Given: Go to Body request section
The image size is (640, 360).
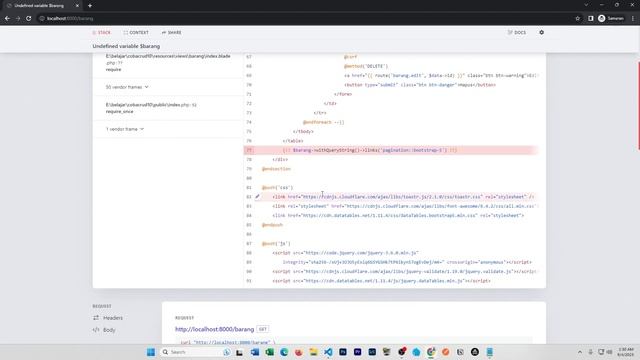Looking at the screenshot, I should (x=104, y=330).
